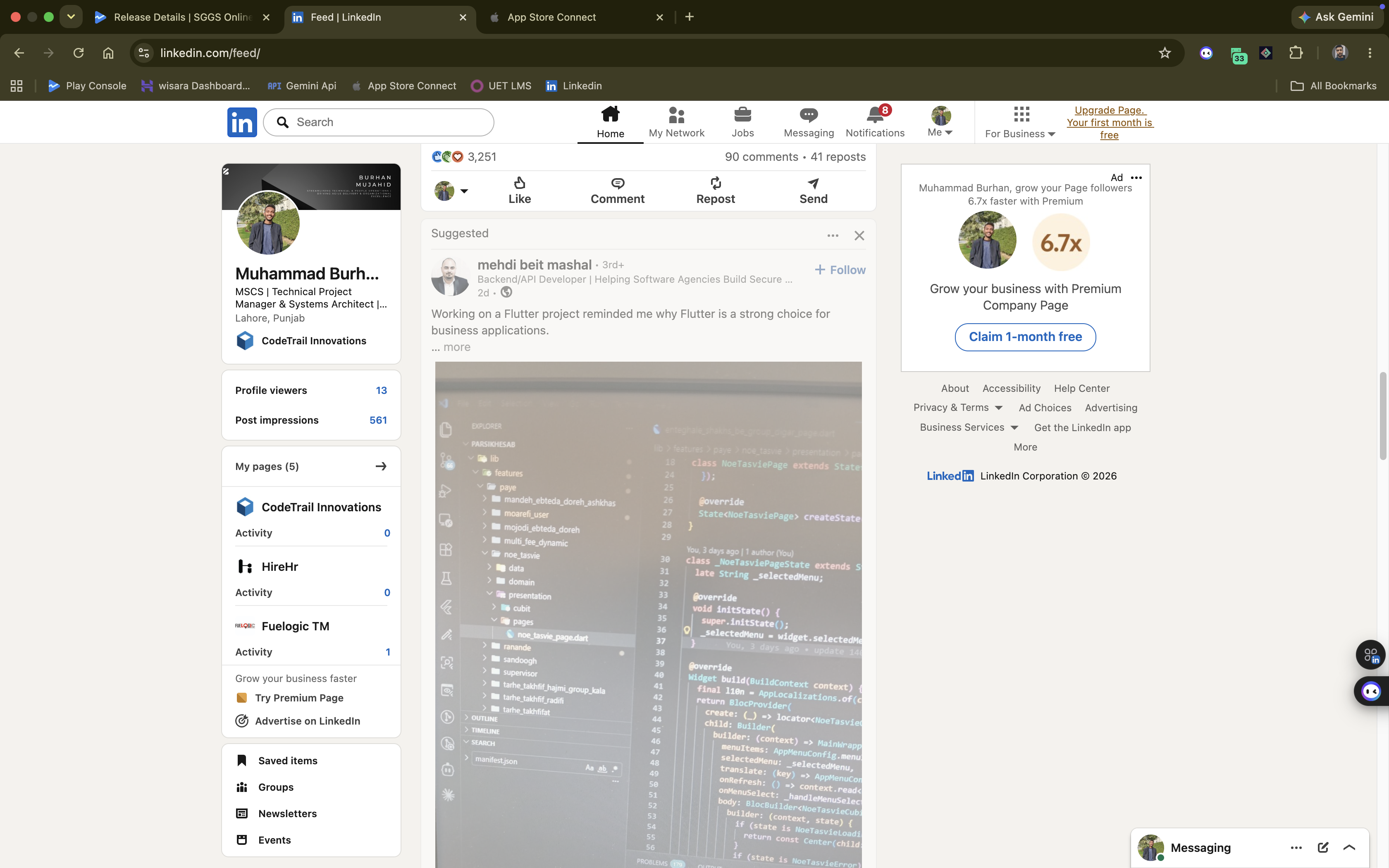Open Messaging overlay options menu
This screenshot has height=868, width=1389.
(x=1296, y=848)
